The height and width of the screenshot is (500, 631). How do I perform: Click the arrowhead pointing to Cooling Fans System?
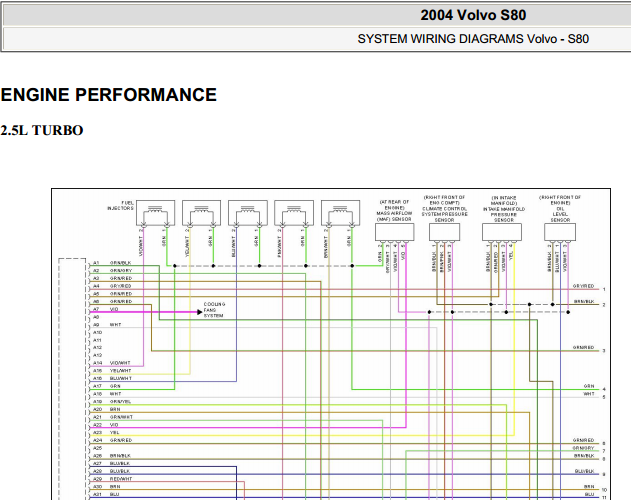(200, 312)
